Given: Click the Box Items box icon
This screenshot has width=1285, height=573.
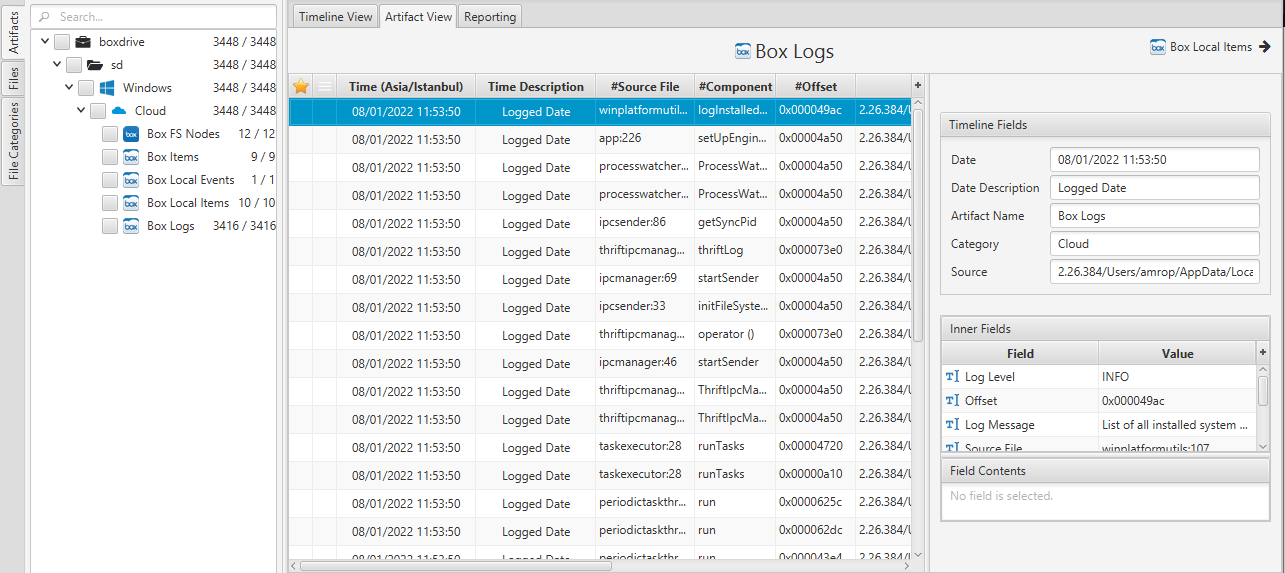Looking at the screenshot, I should pyautogui.click(x=131, y=157).
